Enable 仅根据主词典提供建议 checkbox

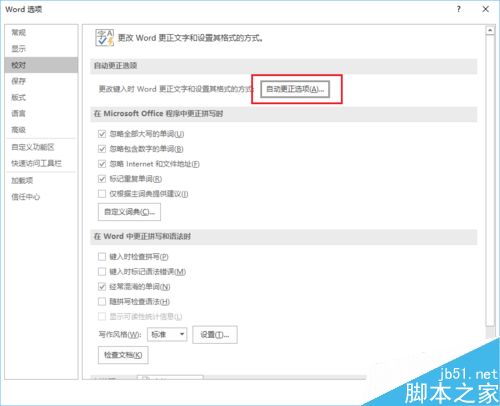tap(102, 194)
